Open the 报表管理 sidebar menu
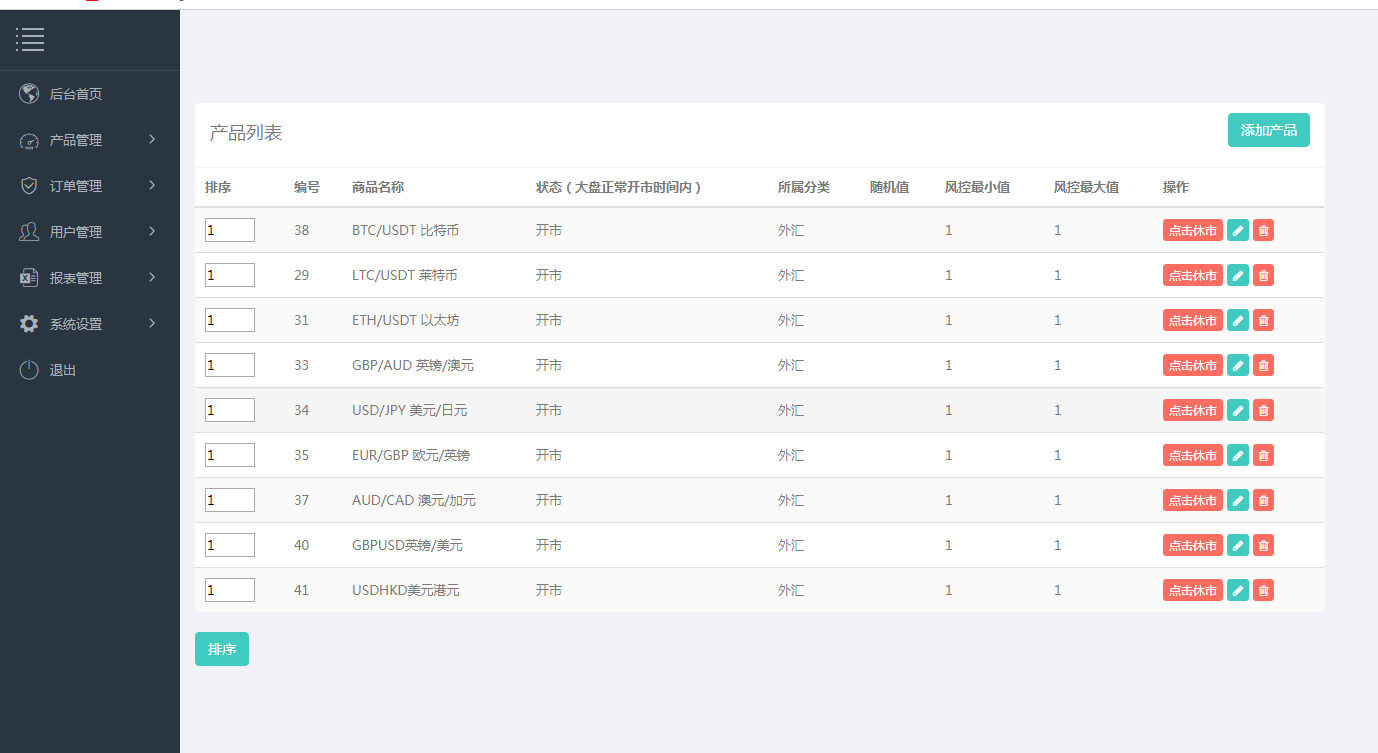Viewport: 1378px width, 753px height. point(90,278)
